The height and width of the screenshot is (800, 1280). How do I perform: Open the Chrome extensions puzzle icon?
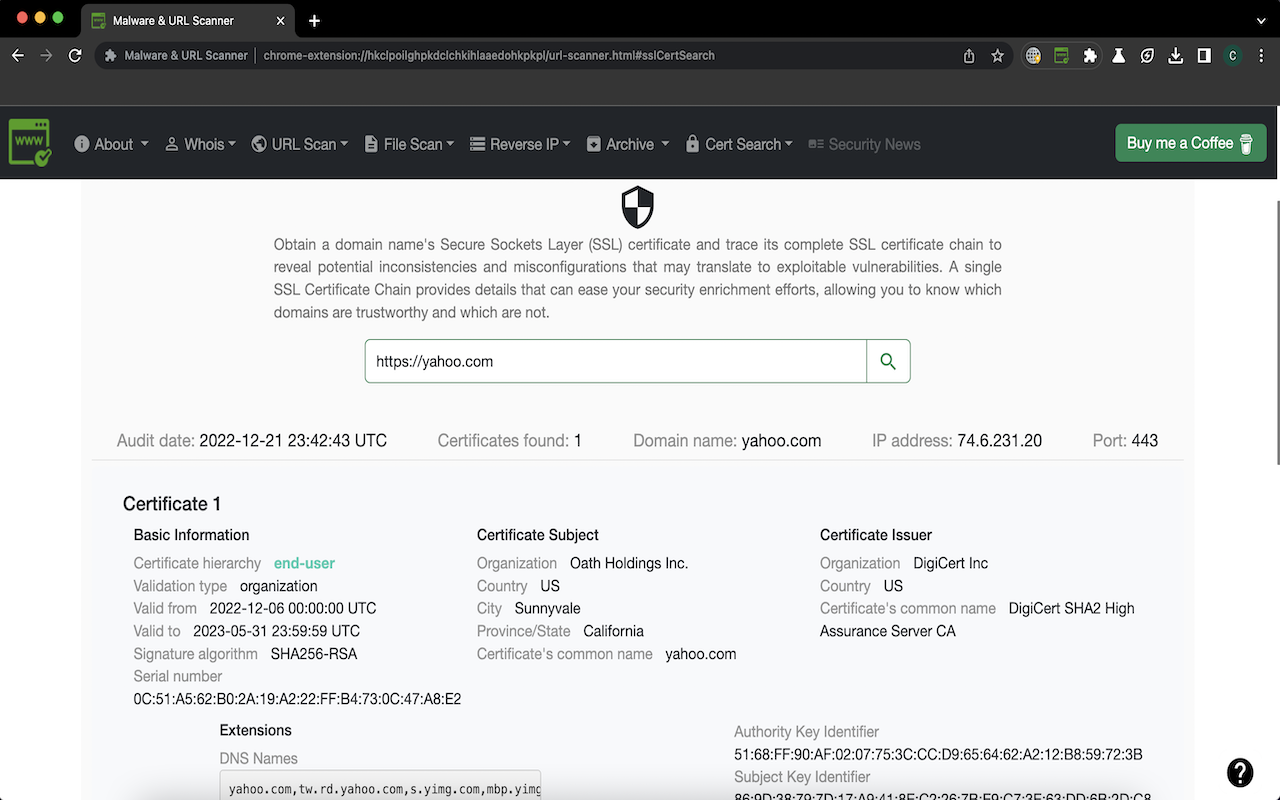[x=1090, y=56]
